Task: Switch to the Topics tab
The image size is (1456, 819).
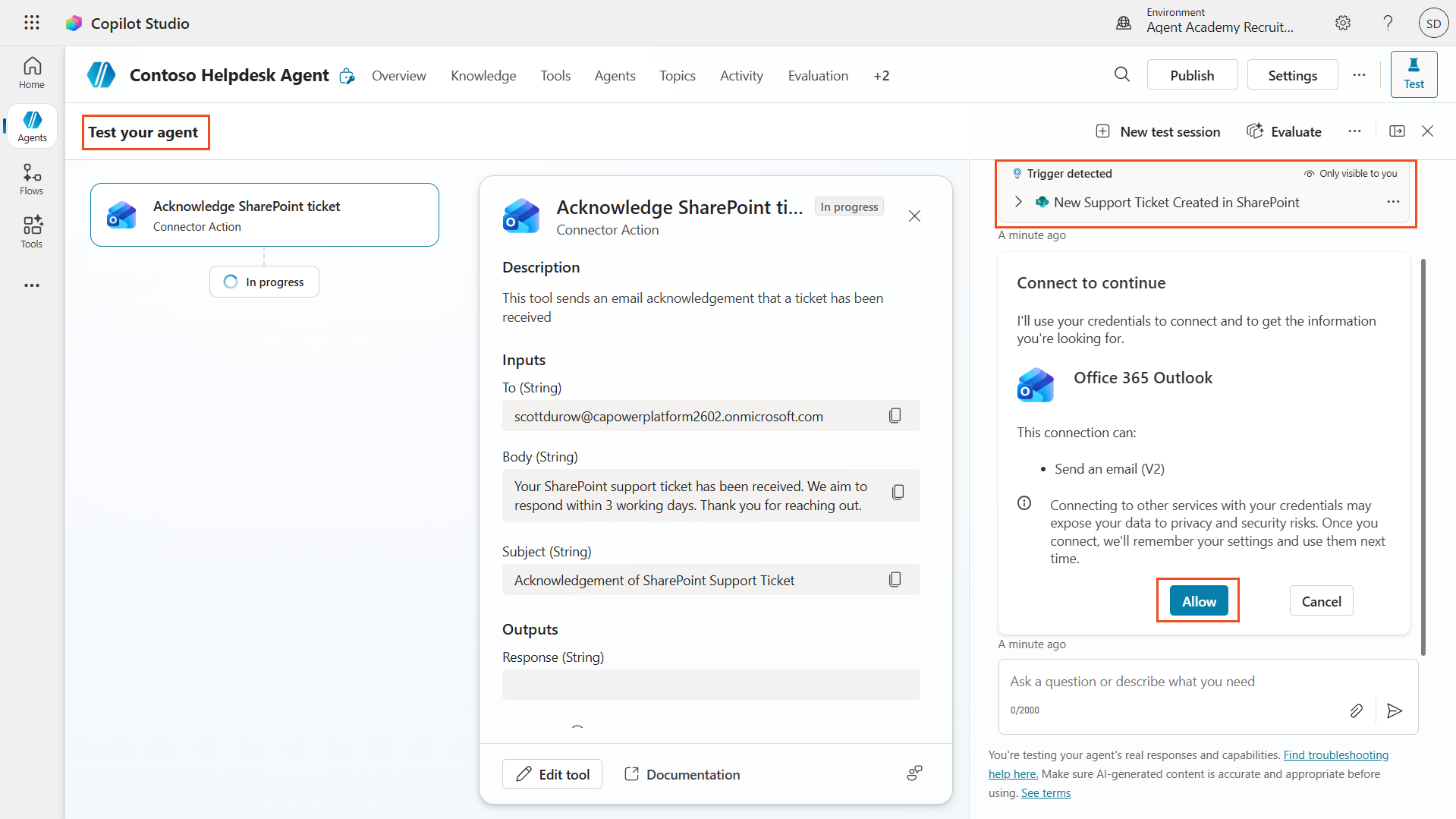Action: pyautogui.click(x=677, y=76)
